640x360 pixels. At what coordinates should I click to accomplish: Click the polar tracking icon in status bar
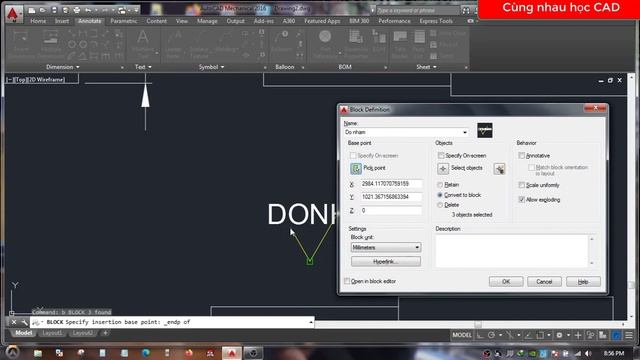(491, 335)
